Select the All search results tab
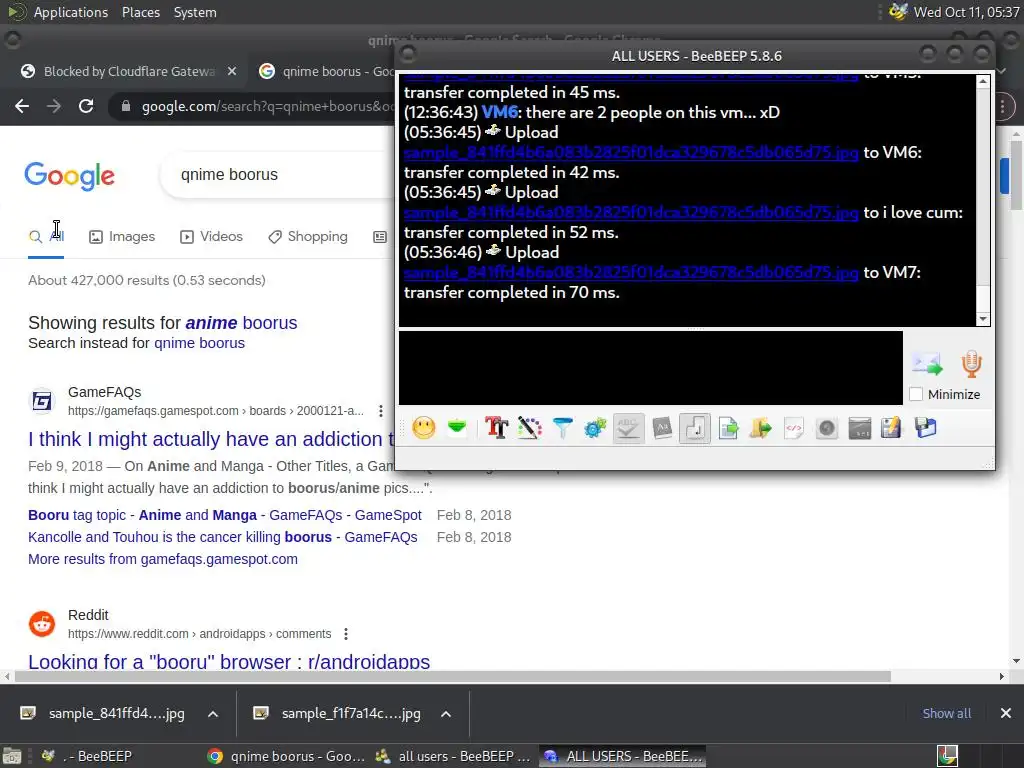1024x768 pixels. [x=46, y=236]
